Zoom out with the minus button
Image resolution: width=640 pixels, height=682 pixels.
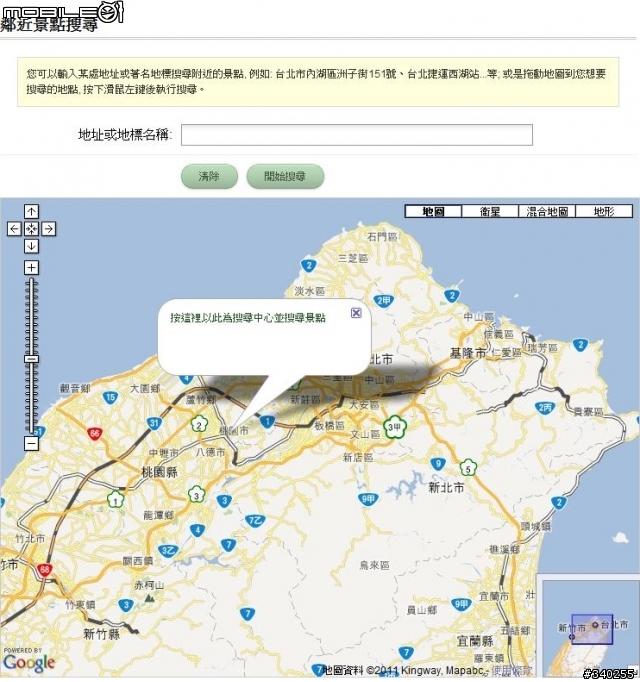31,444
